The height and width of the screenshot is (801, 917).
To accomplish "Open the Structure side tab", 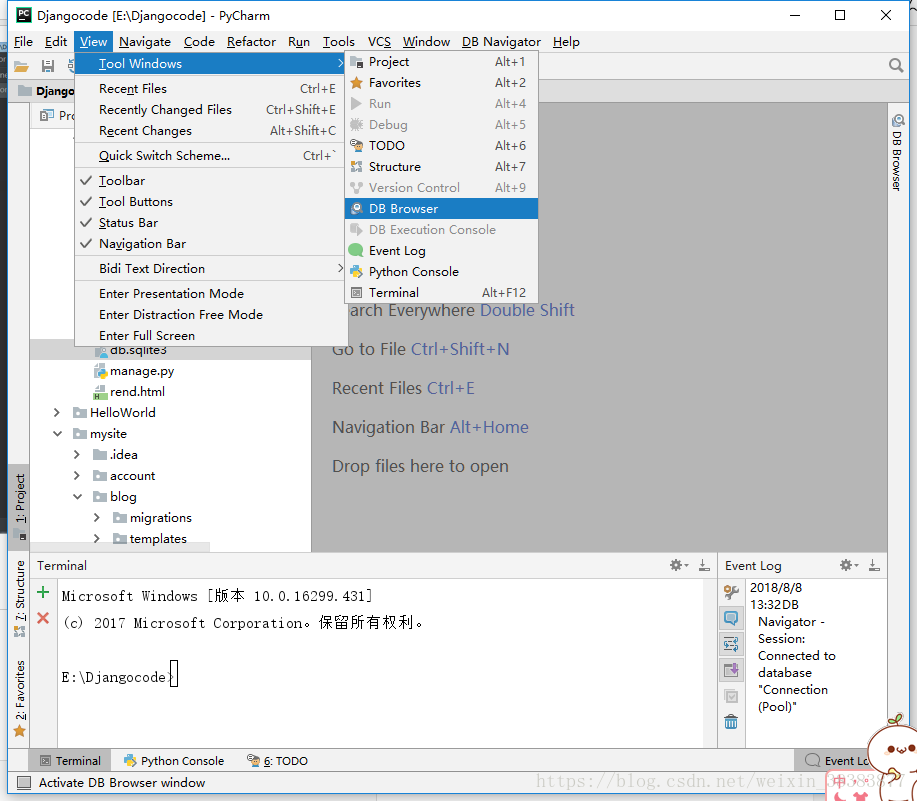I will (x=20, y=599).
